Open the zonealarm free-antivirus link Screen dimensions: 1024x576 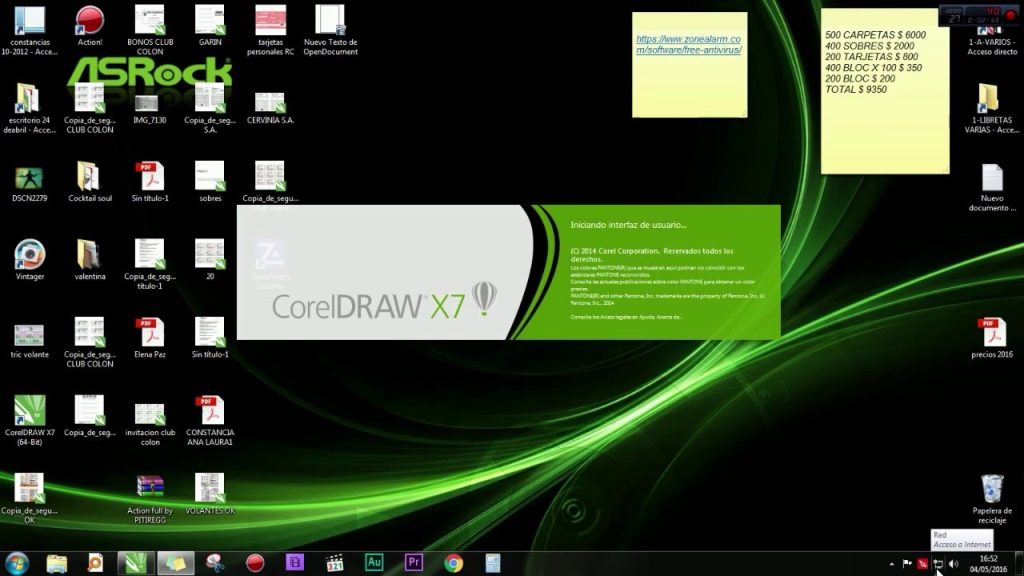tap(688, 44)
